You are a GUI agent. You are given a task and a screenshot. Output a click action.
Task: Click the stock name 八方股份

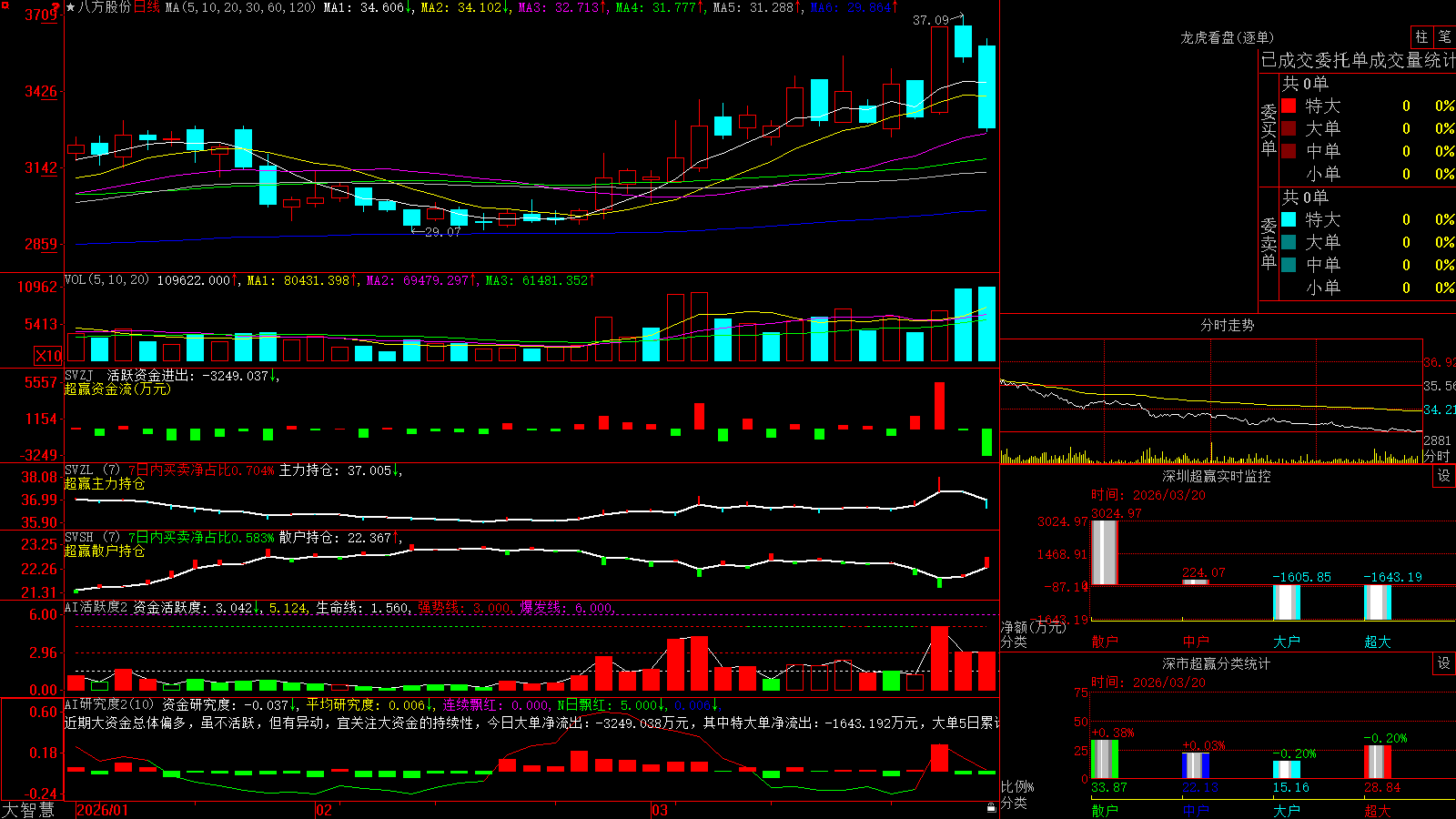(x=105, y=7)
